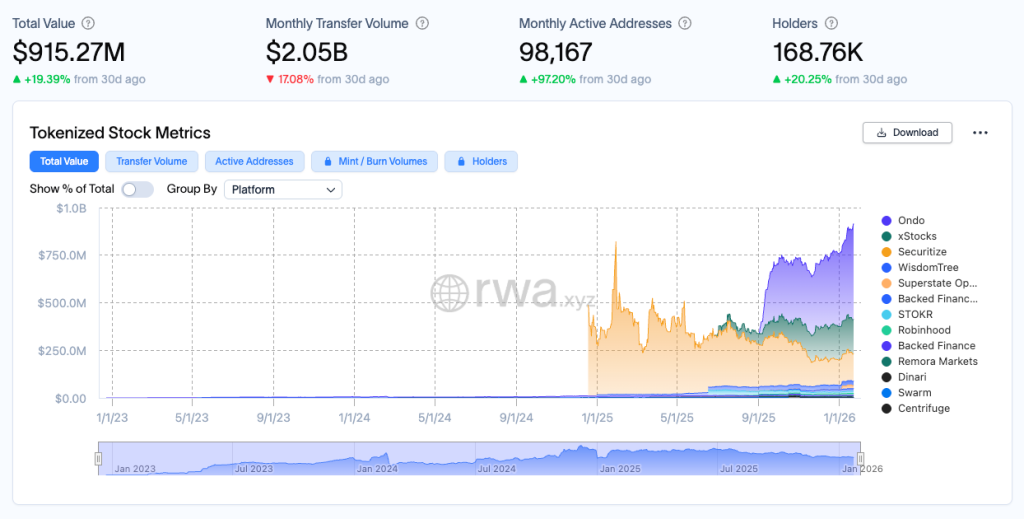Screen dimensions: 1024x519
Task: Click the Monthly Active Addresses help icon
Action: point(684,23)
